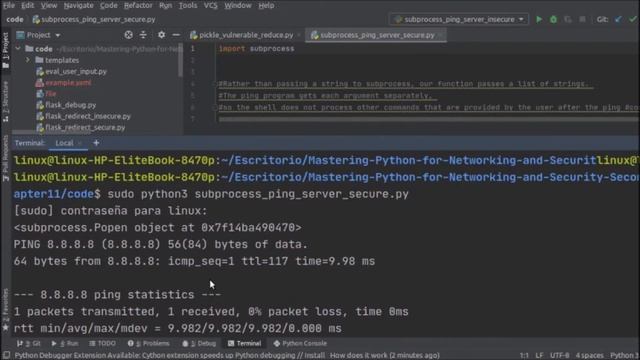Click the Stop icon in toolbar
640x360 pixels.
pyautogui.click(x=582, y=19)
